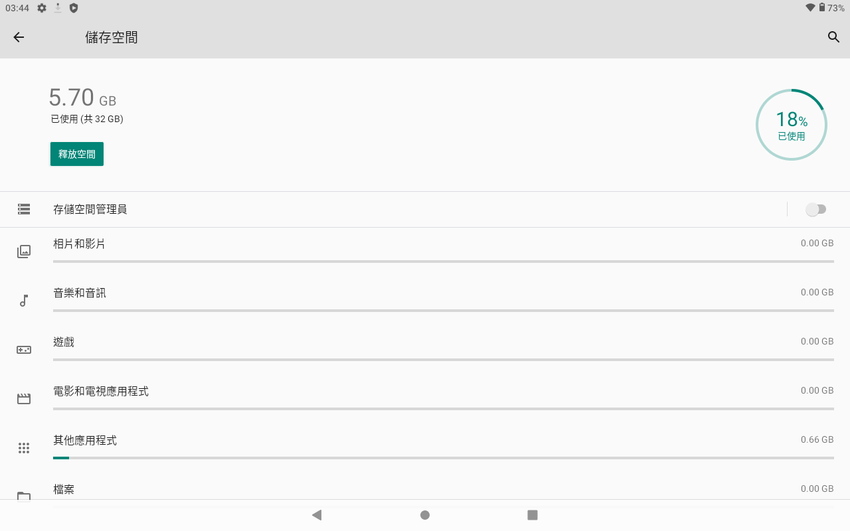Tap the recent apps square button
Screen dimensions: 850x531
(x=532, y=515)
